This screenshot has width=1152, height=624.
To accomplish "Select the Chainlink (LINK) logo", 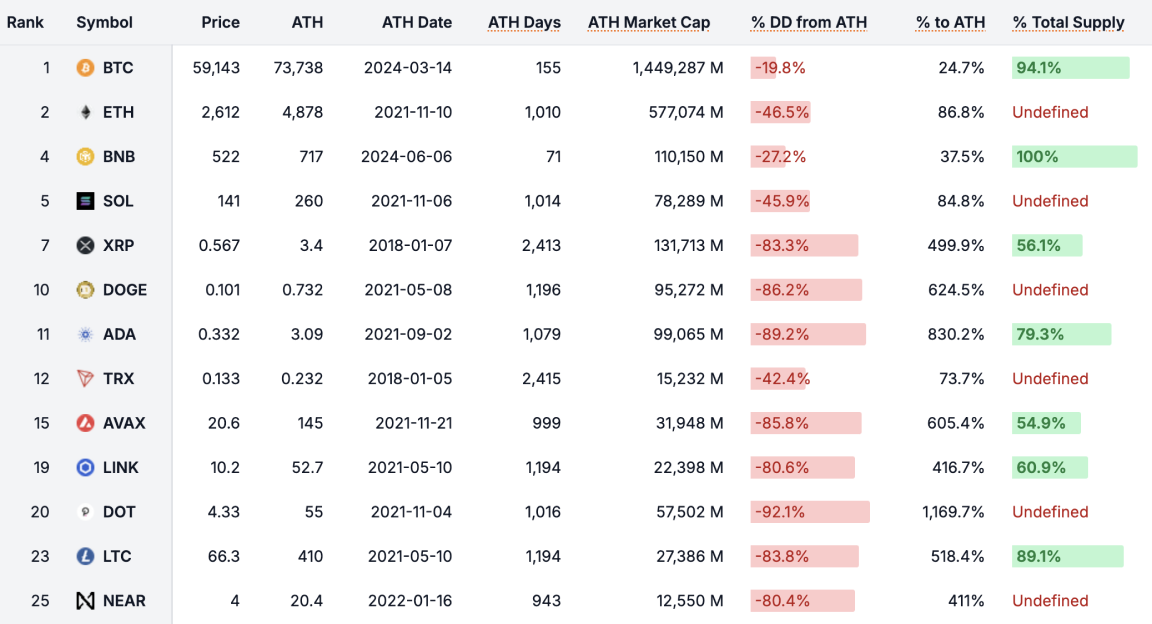I will [x=84, y=467].
